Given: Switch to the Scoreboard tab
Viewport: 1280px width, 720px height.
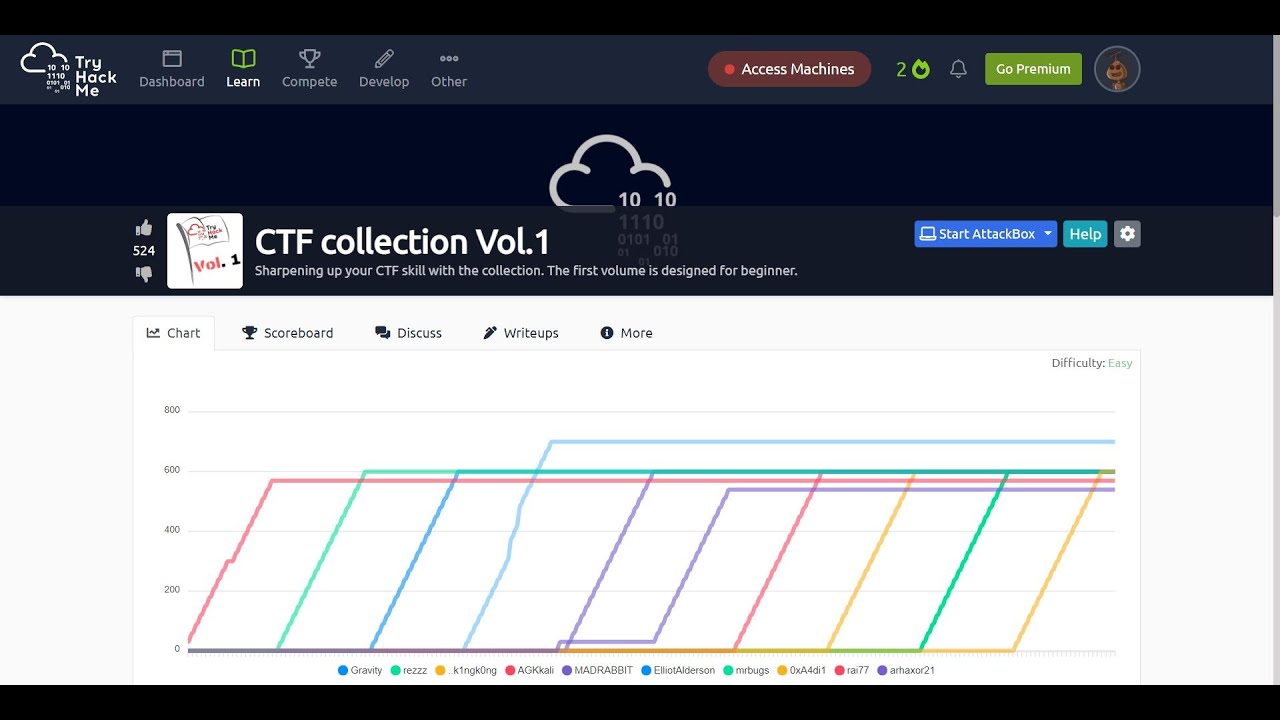Looking at the screenshot, I should click(288, 333).
